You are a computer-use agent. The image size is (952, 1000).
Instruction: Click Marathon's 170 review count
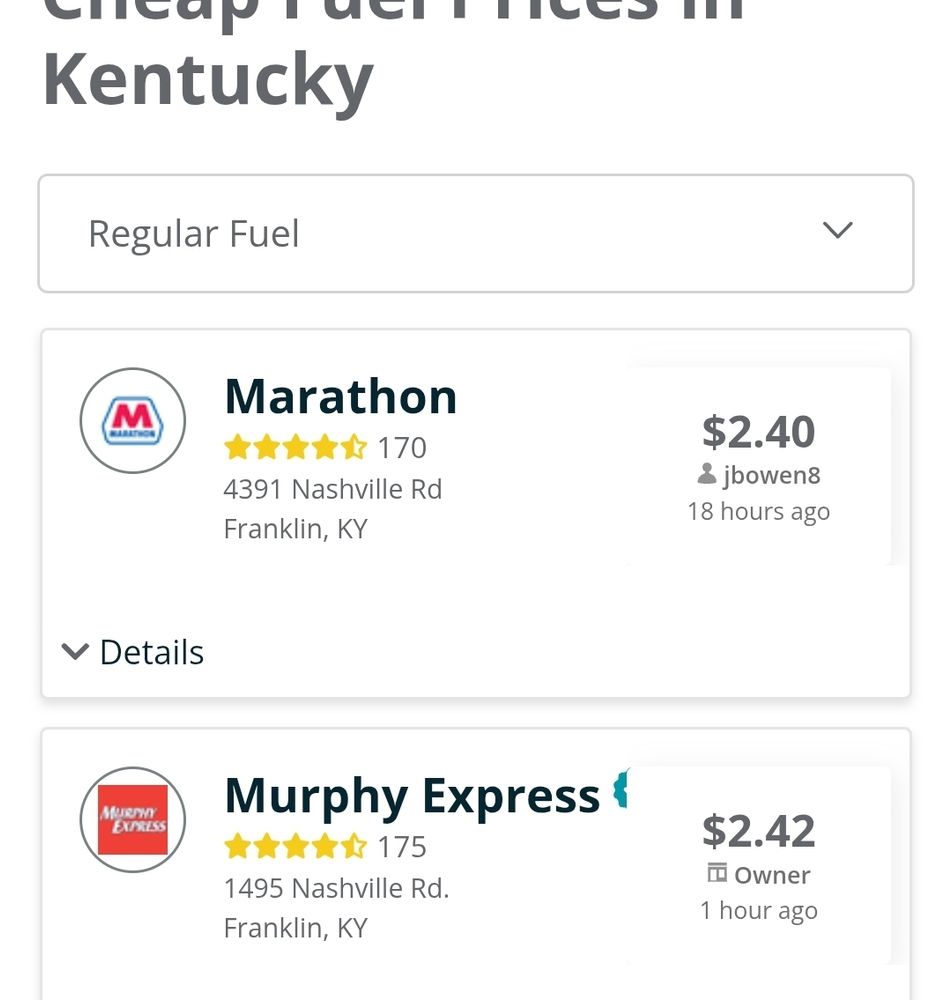pos(402,448)
